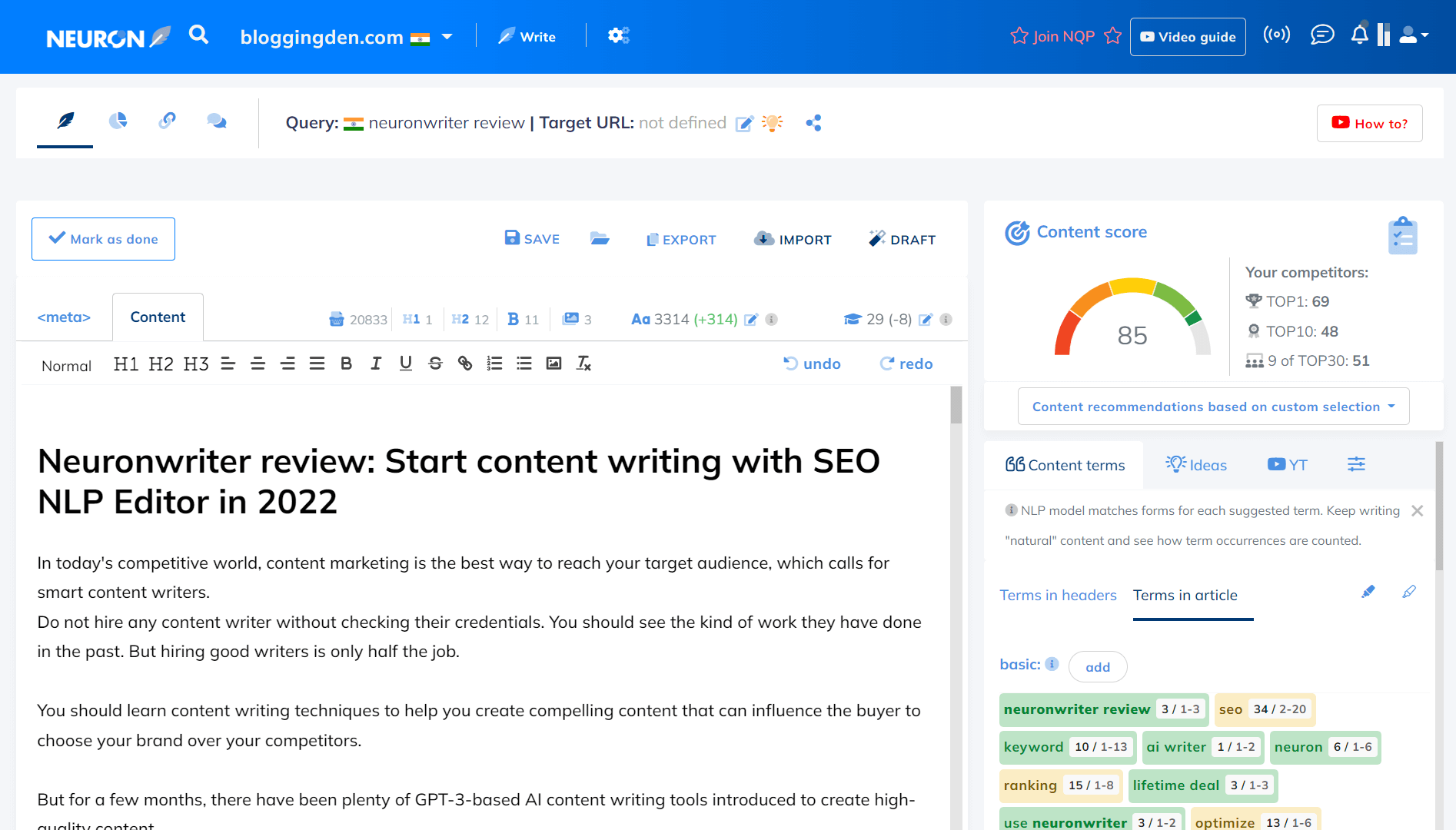
Task: Toggle bold formatting
Action: pyautogui.click(x=346, y=364)
